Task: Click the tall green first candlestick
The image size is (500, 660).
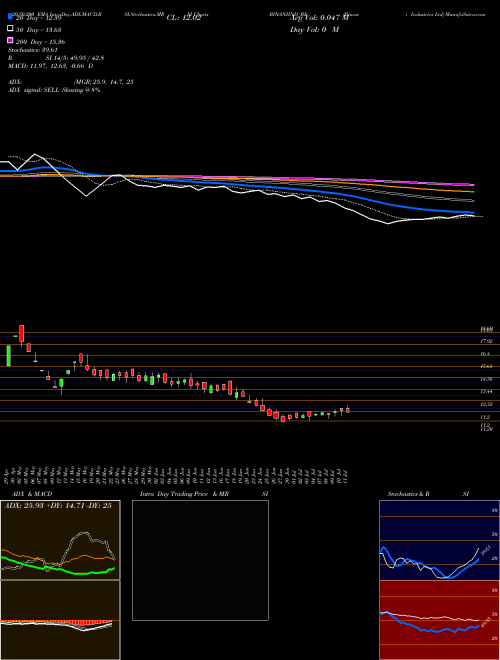Action: (x=8, y=355)
